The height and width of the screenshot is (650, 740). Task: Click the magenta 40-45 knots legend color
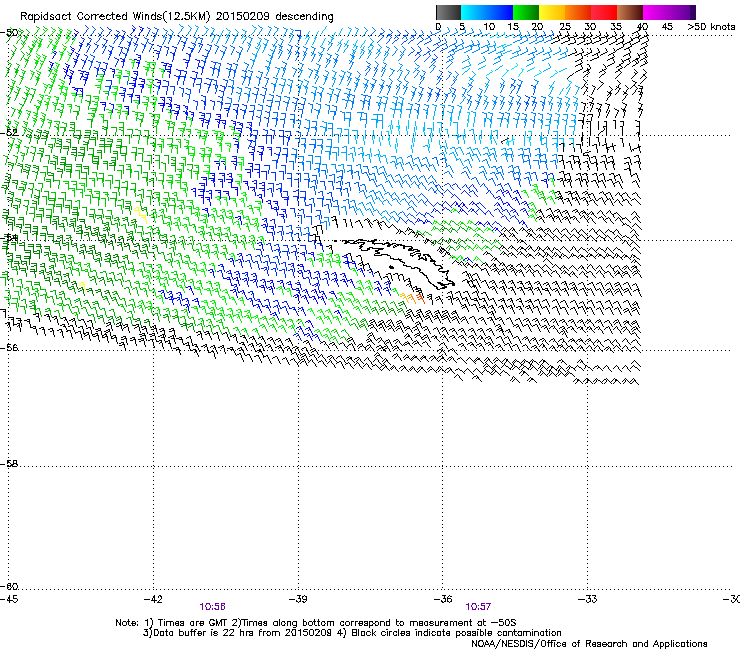point(656,12)
